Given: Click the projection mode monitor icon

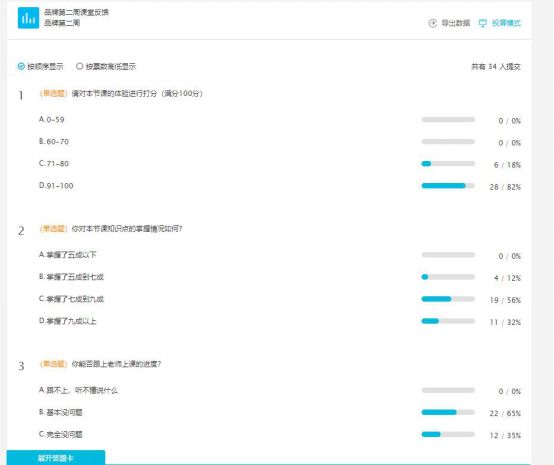Looking at the screenshot, I should click(482, 23).
